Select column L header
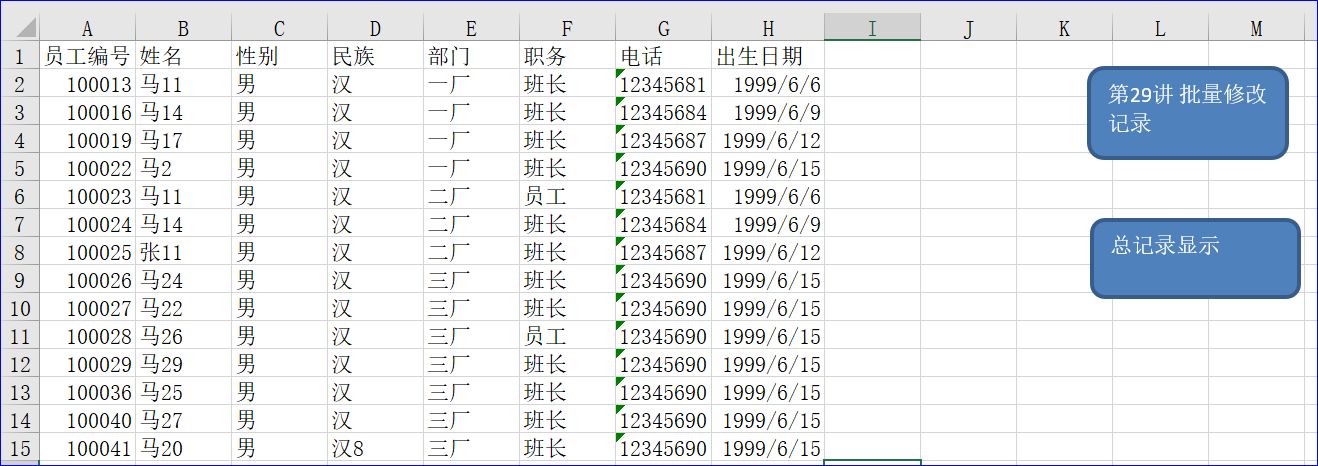This screenshot has width=1318, height=466. pyautogui.click(x=1160, y=28)
